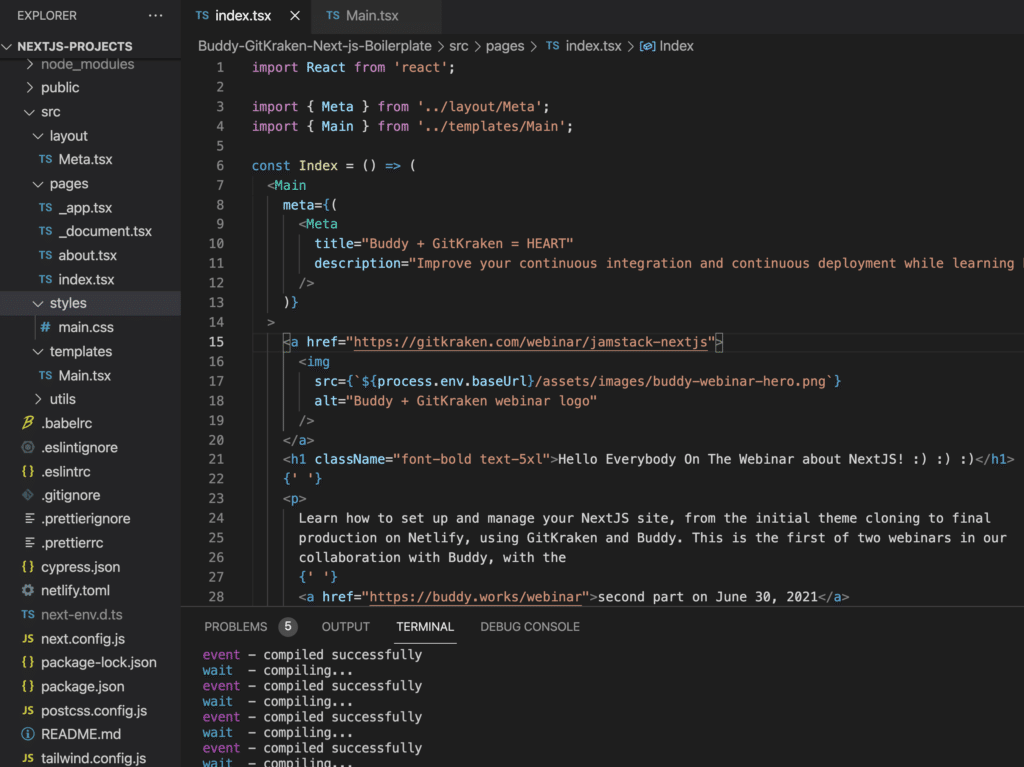Image resolution: width=1024 pixels, height=767 pixels.
Task: Open the Terminal panel tab
Action: click(x=425, y=627)
